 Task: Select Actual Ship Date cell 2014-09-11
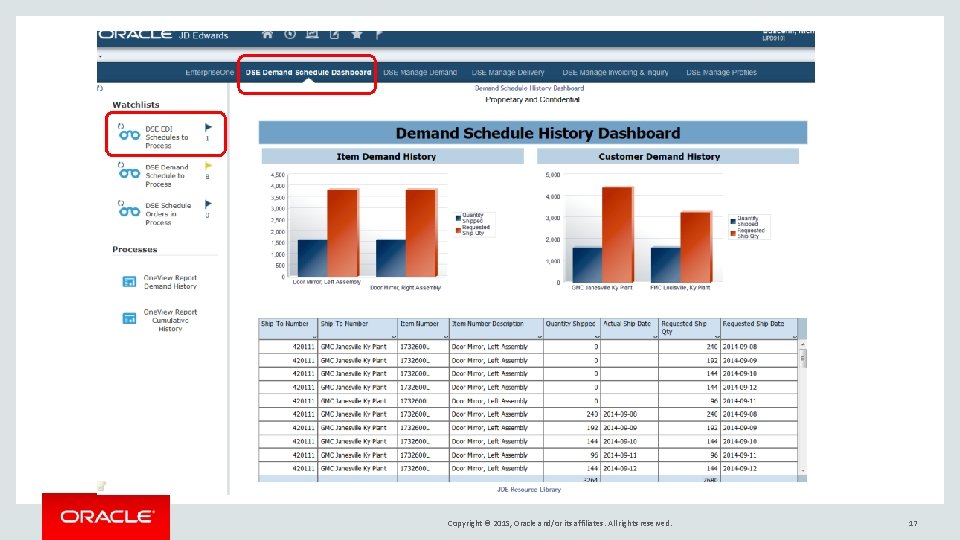pos(629,456)
